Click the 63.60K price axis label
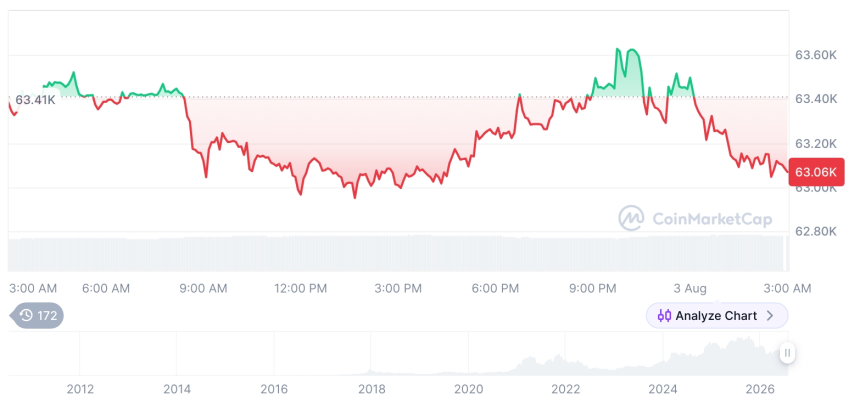The height and width of the screenshot is (401, 860). (x=816, y=55)
